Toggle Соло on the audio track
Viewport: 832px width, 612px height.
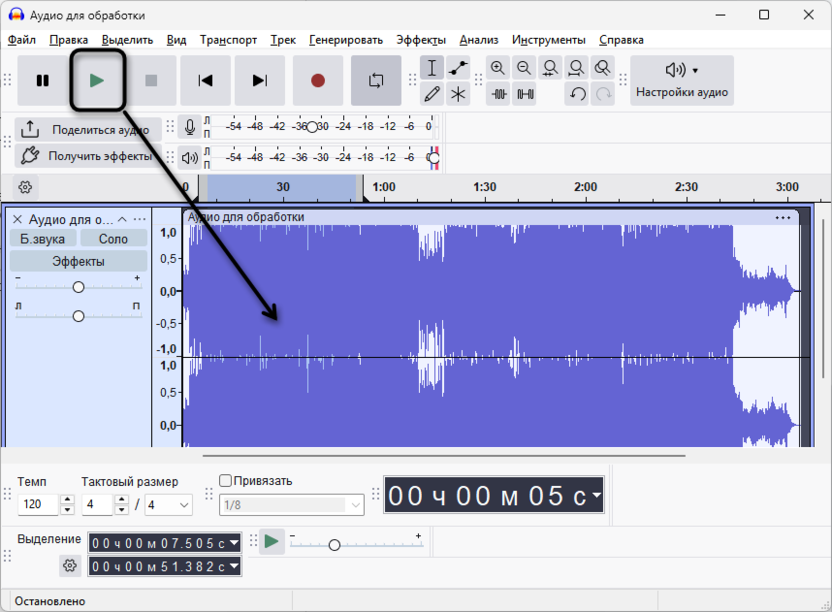113,238
